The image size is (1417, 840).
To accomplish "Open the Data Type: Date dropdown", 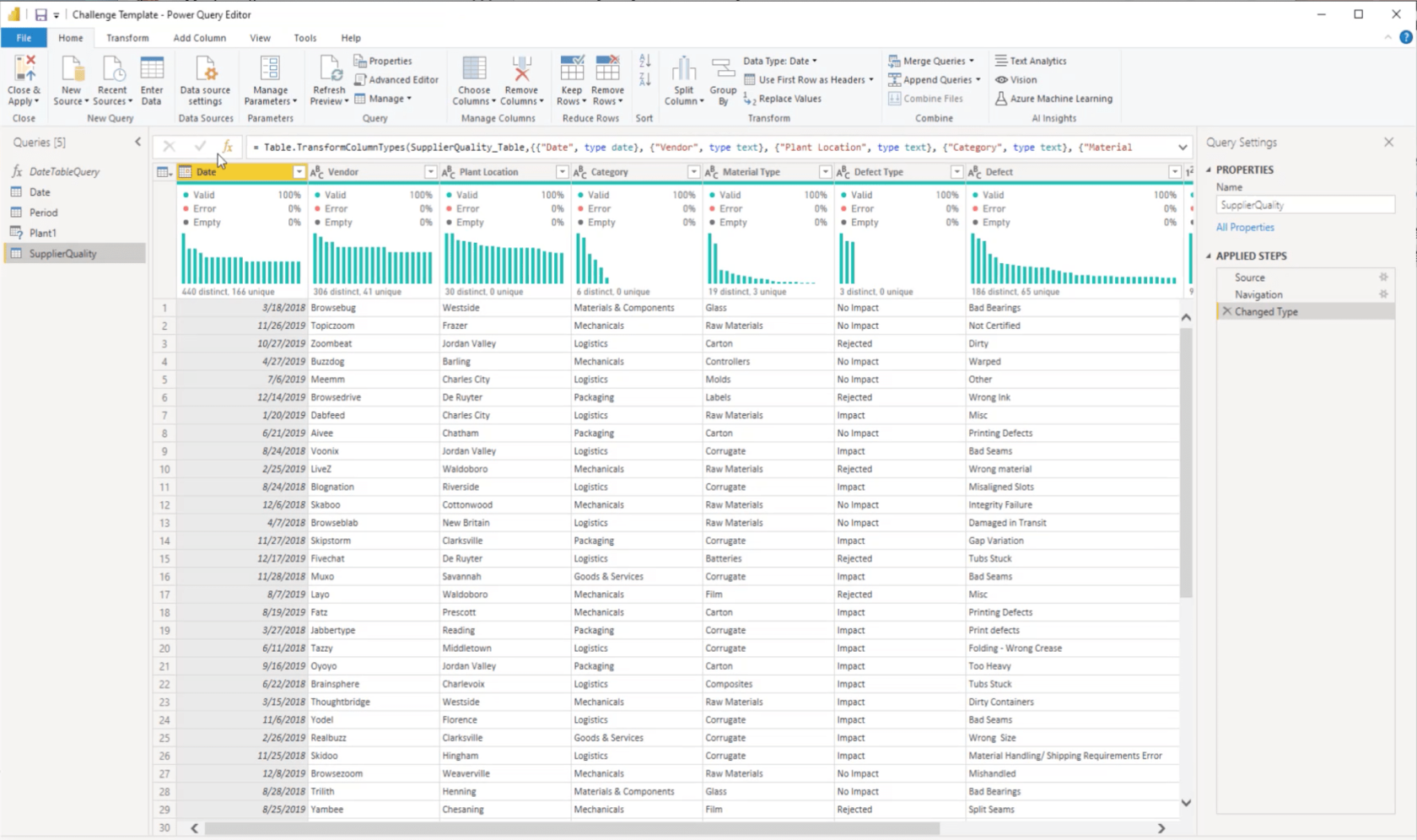I will tap(780, 61).
